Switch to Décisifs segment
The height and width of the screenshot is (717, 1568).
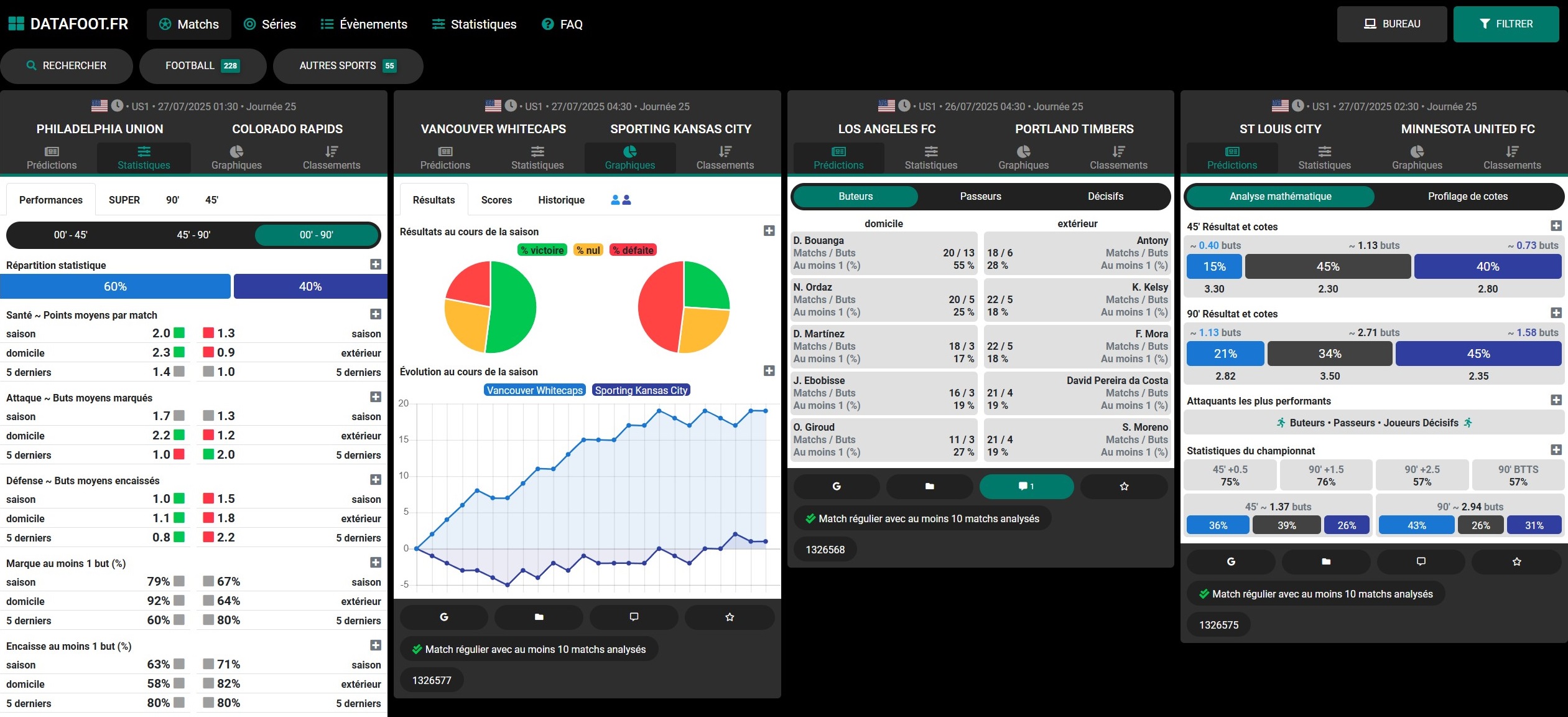click(x=1105, y=196)
